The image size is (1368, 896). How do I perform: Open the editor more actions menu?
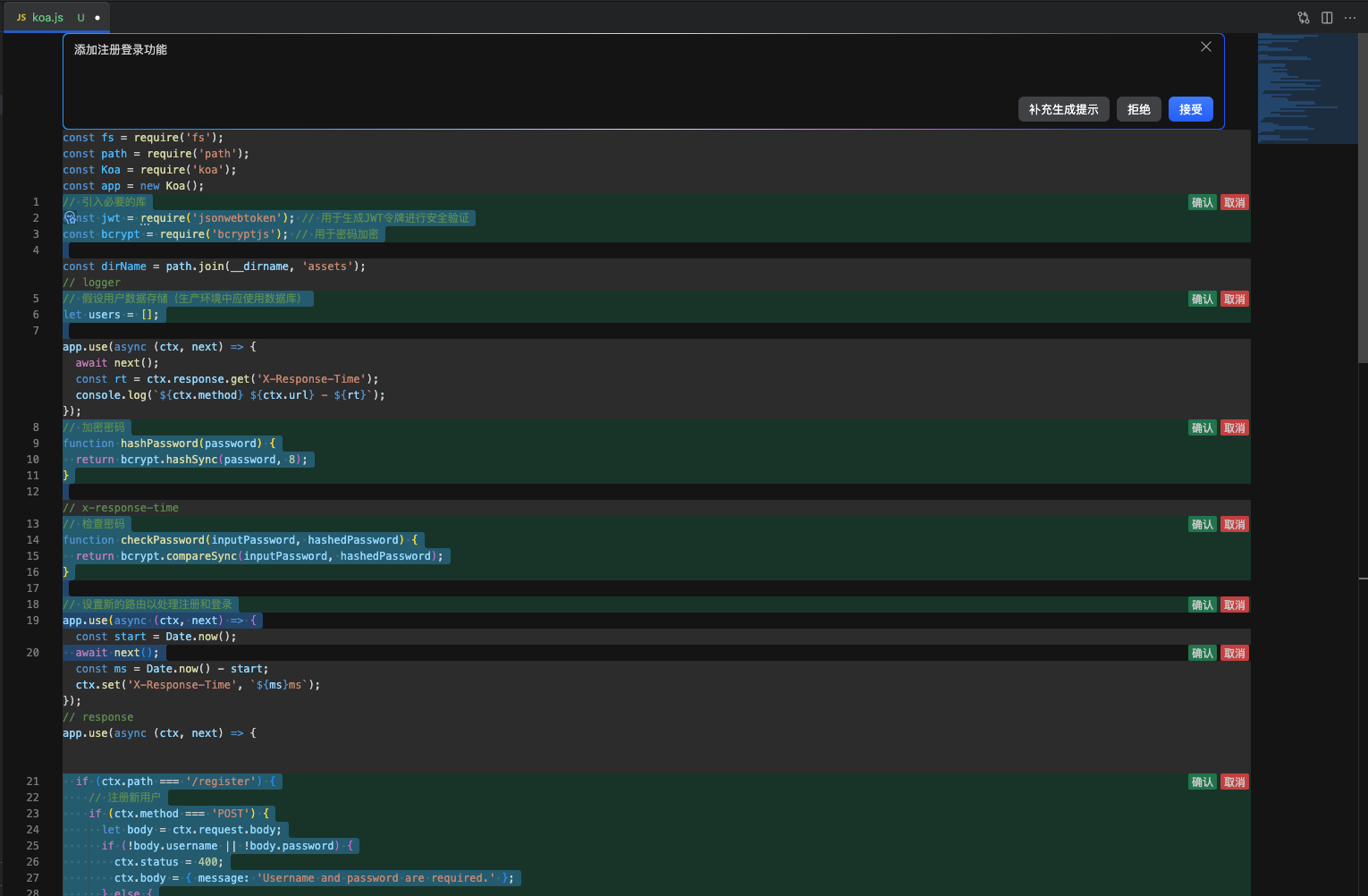pos(1350,18)
